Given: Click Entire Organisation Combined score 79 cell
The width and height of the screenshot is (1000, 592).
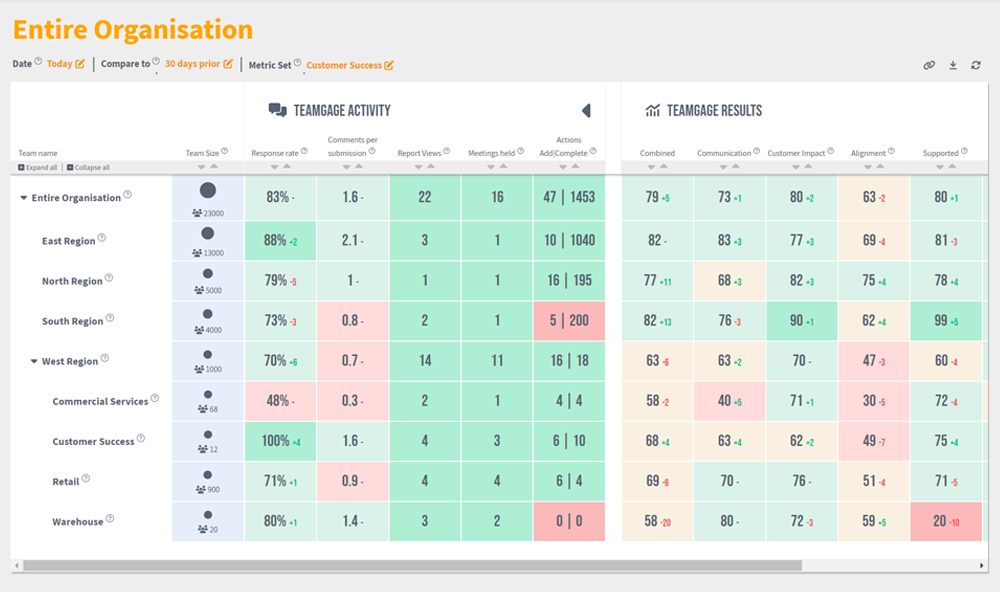Looking at the screenshot, I should pyautogui.click(x=658, y=197).
